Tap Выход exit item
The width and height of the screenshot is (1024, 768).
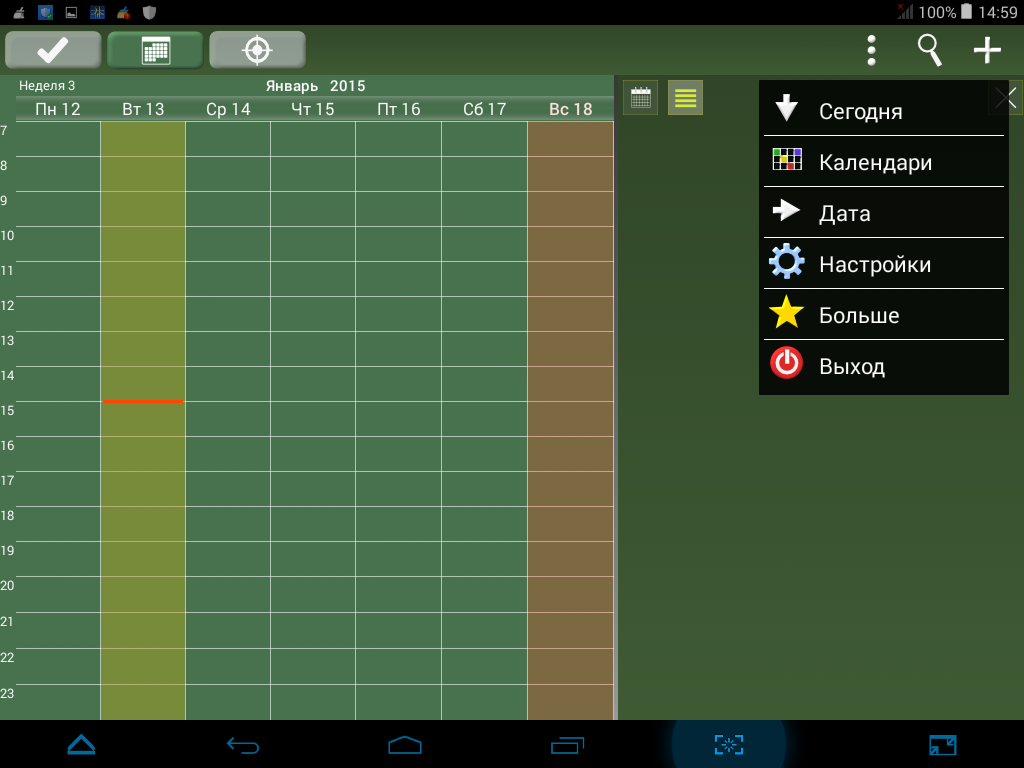click(x=884, y=365)
